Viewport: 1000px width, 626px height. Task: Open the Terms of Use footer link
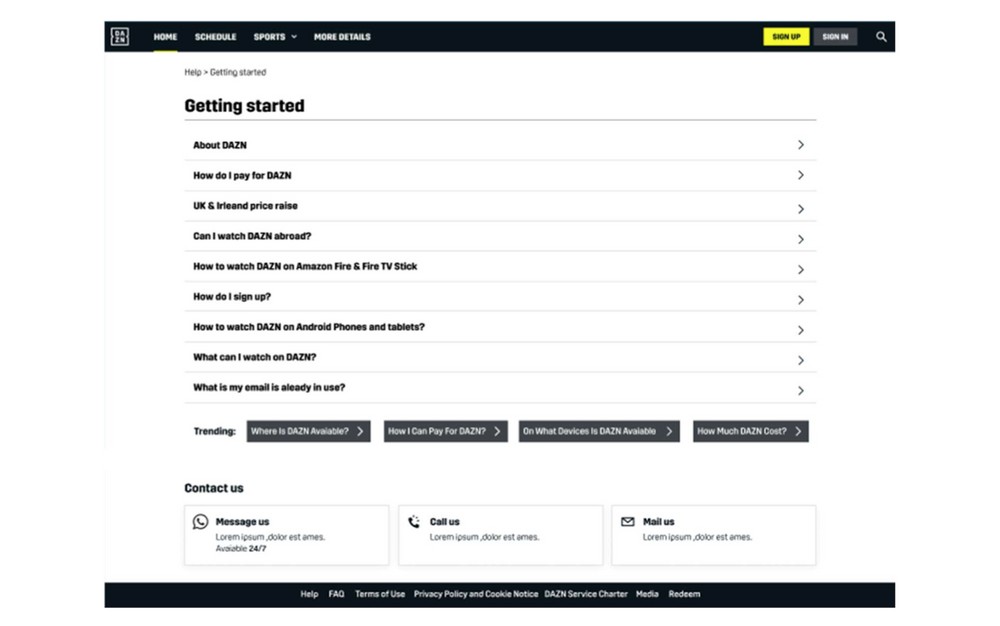pos(380,594)
